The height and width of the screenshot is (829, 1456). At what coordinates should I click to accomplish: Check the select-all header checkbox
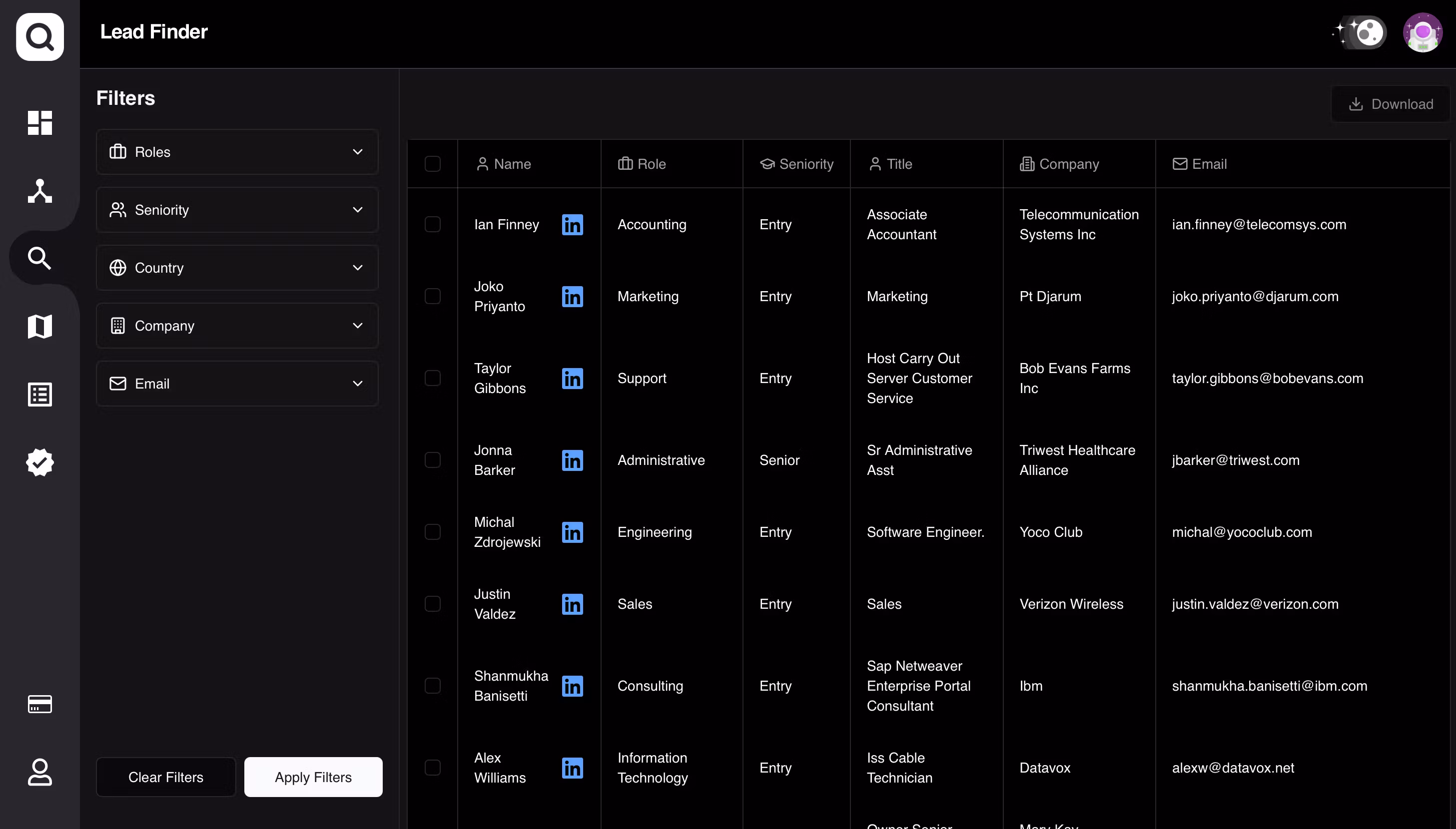pyautogui.click(x=432, y=164)
